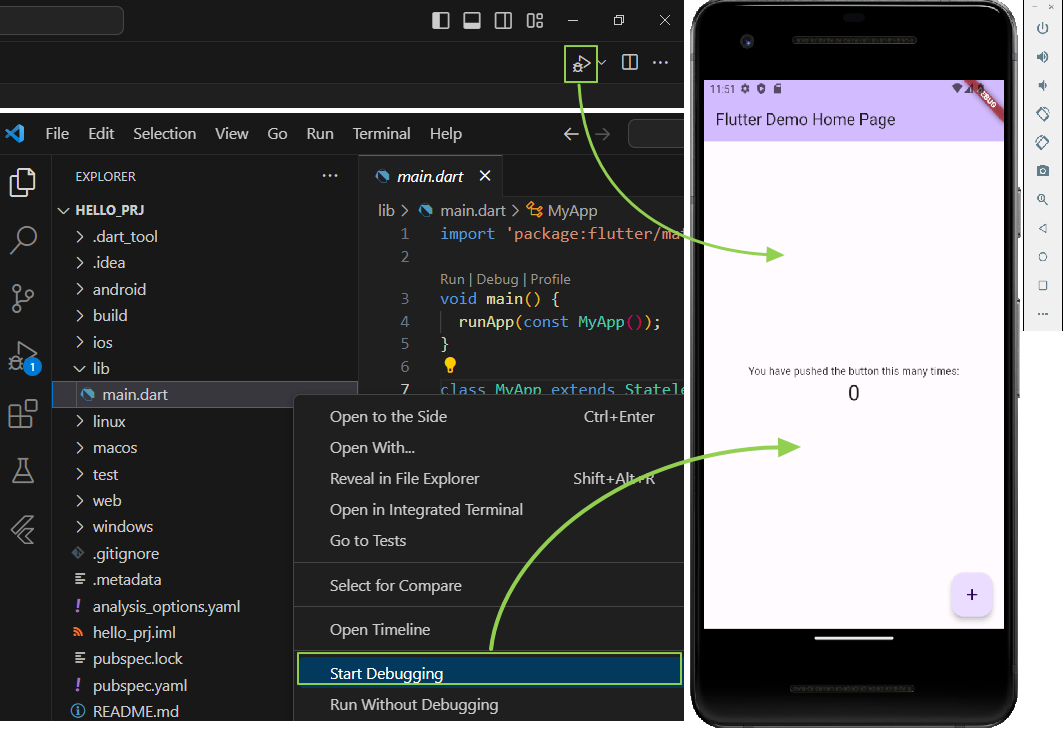Choose Run Without Debugging

pos(490,705)
